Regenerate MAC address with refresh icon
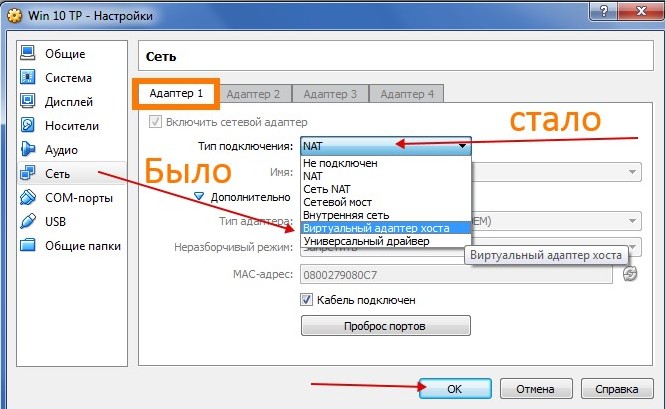This screenshot has width=666, height=409. [x=630, y=274]
